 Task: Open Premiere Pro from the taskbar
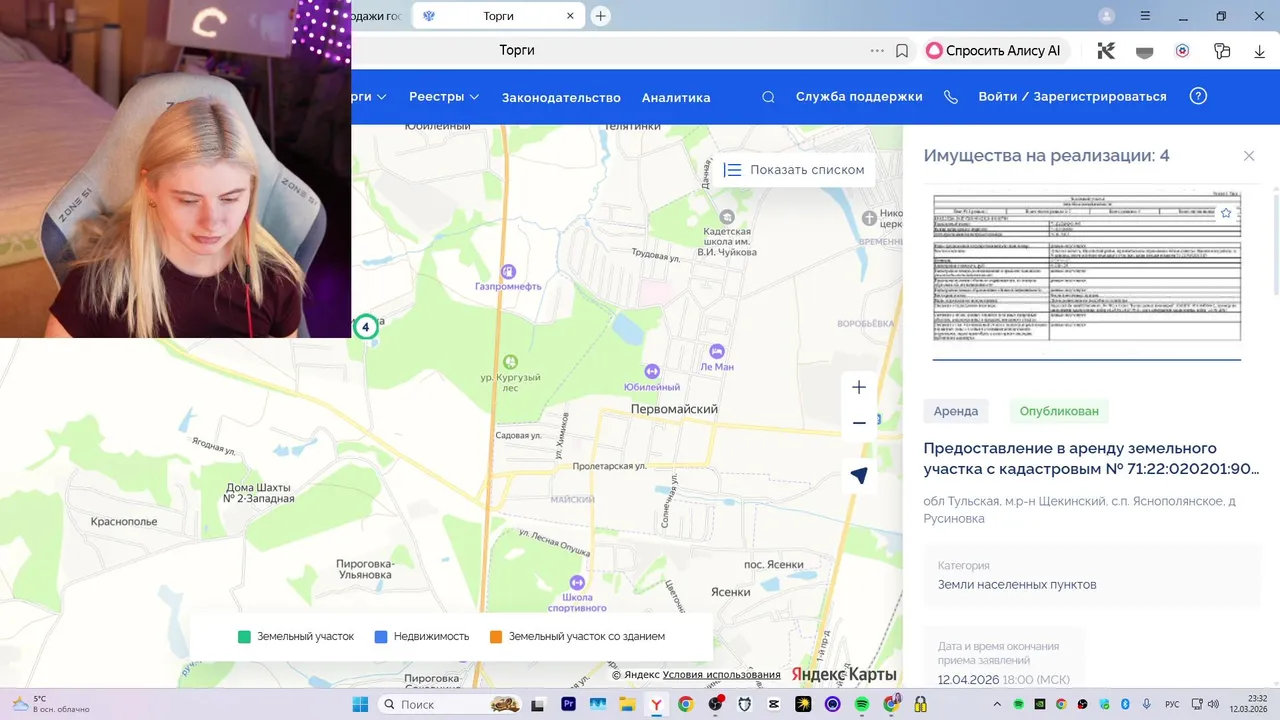569,704
